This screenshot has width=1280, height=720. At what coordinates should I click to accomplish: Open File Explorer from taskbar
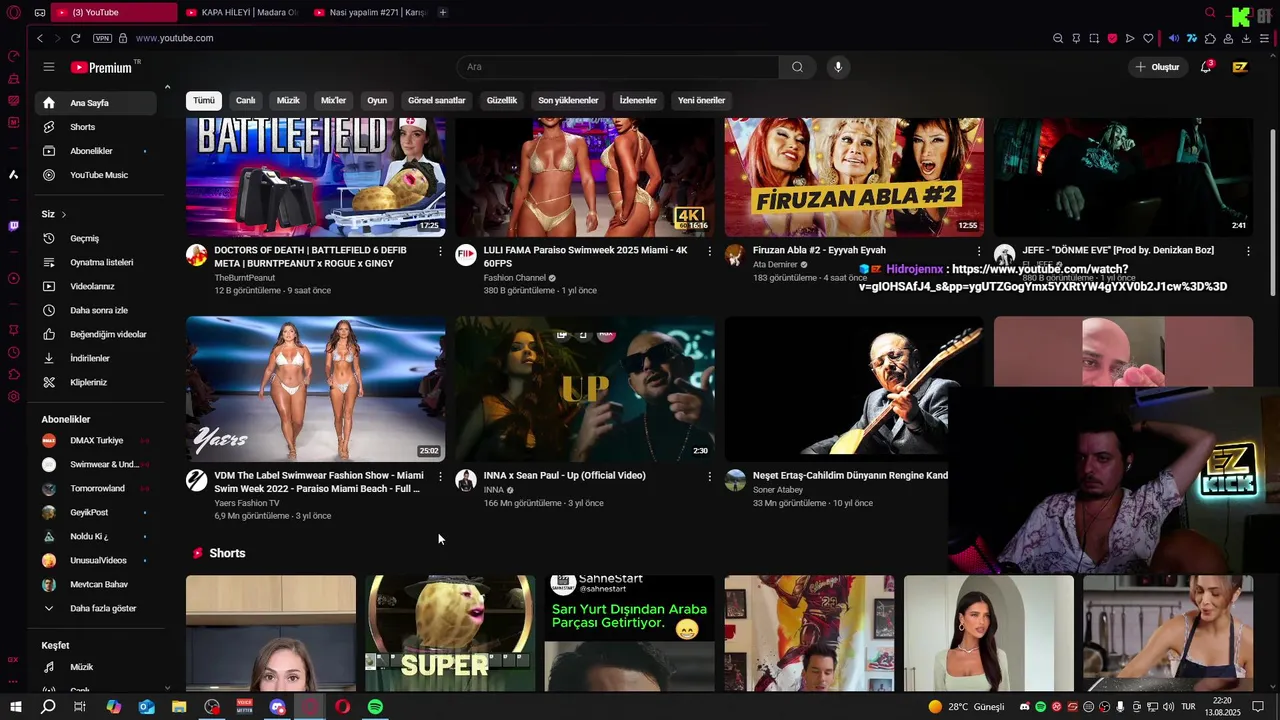[179, 707]
